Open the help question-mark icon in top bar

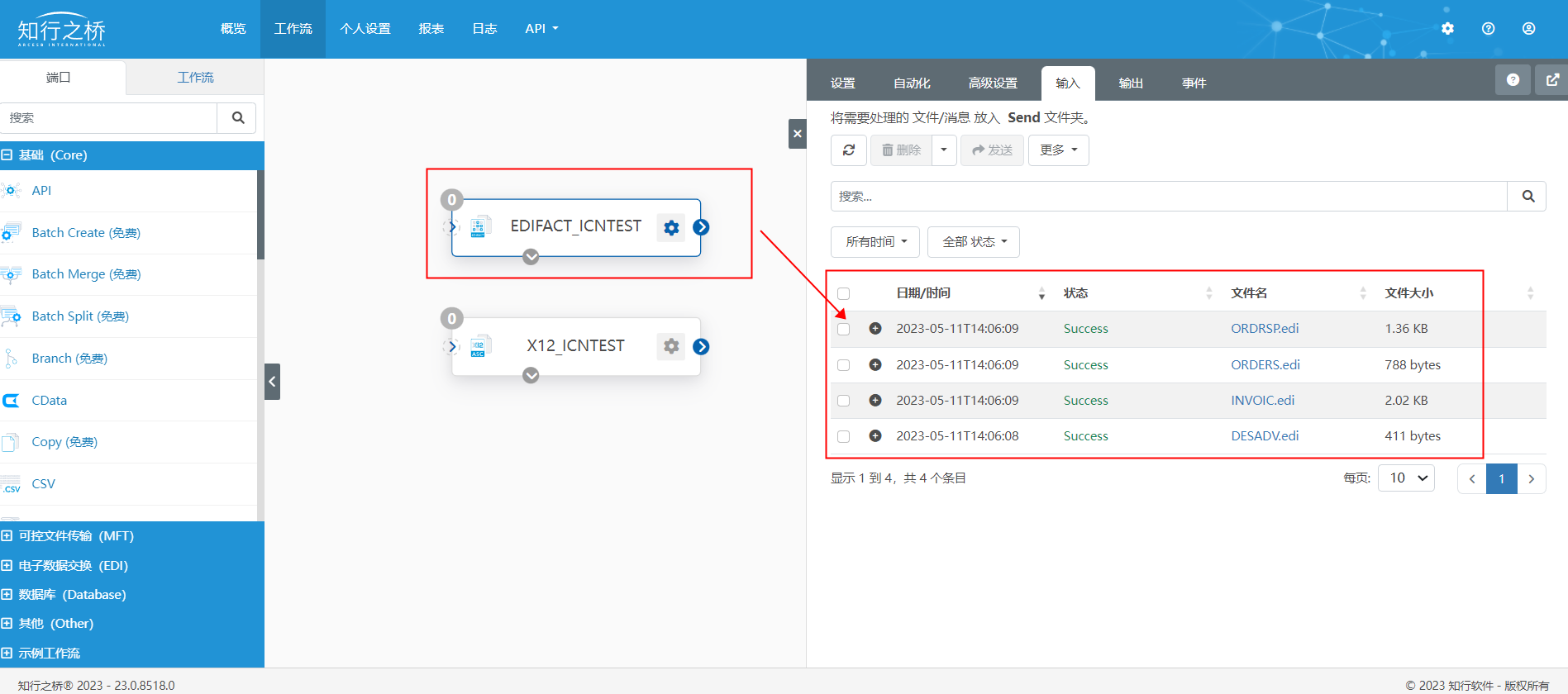(x=1488, y=28)
